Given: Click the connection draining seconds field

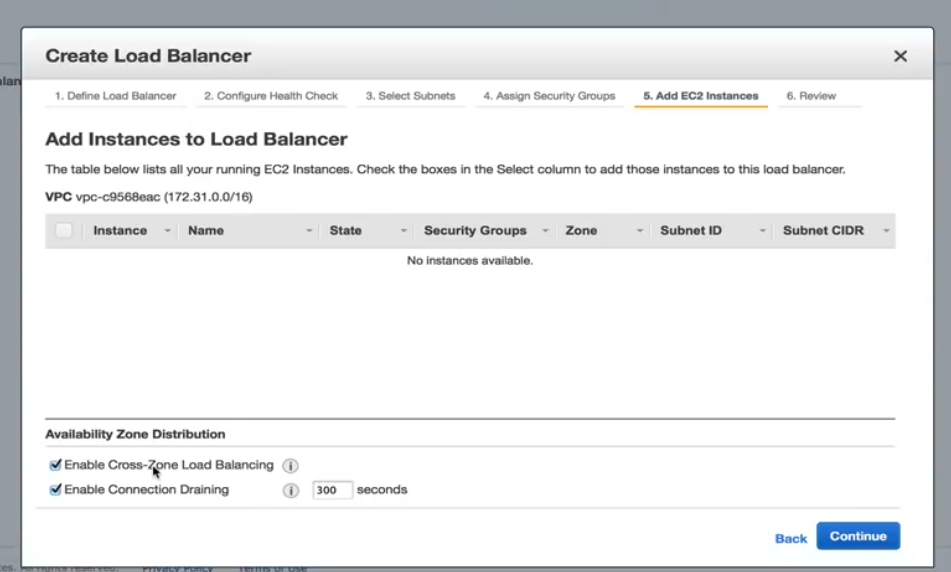Looking at the screenshot, I should (x=332, y=490).
